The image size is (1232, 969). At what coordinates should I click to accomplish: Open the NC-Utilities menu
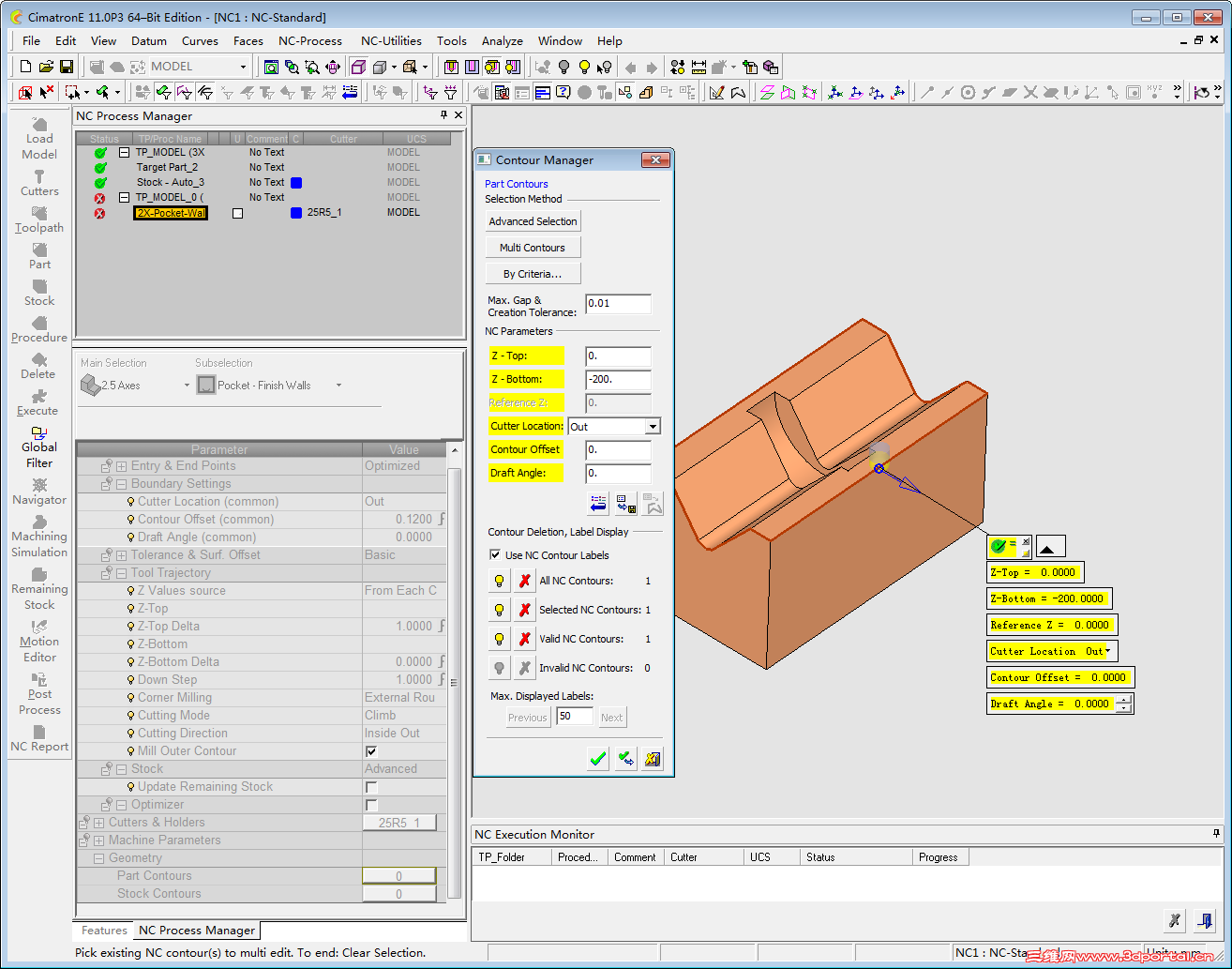pyautogui.click(x=391, y=41)
